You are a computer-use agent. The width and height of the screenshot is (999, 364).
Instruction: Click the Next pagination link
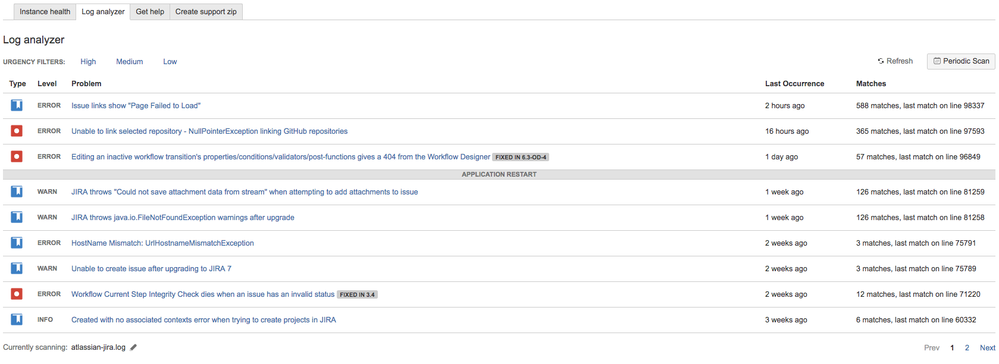[988, 348]
